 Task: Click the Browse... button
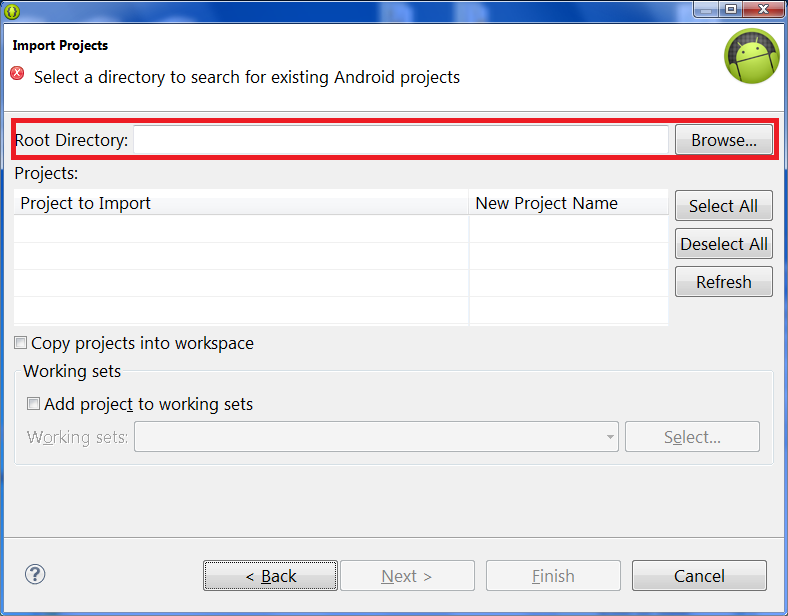(724, 140)
